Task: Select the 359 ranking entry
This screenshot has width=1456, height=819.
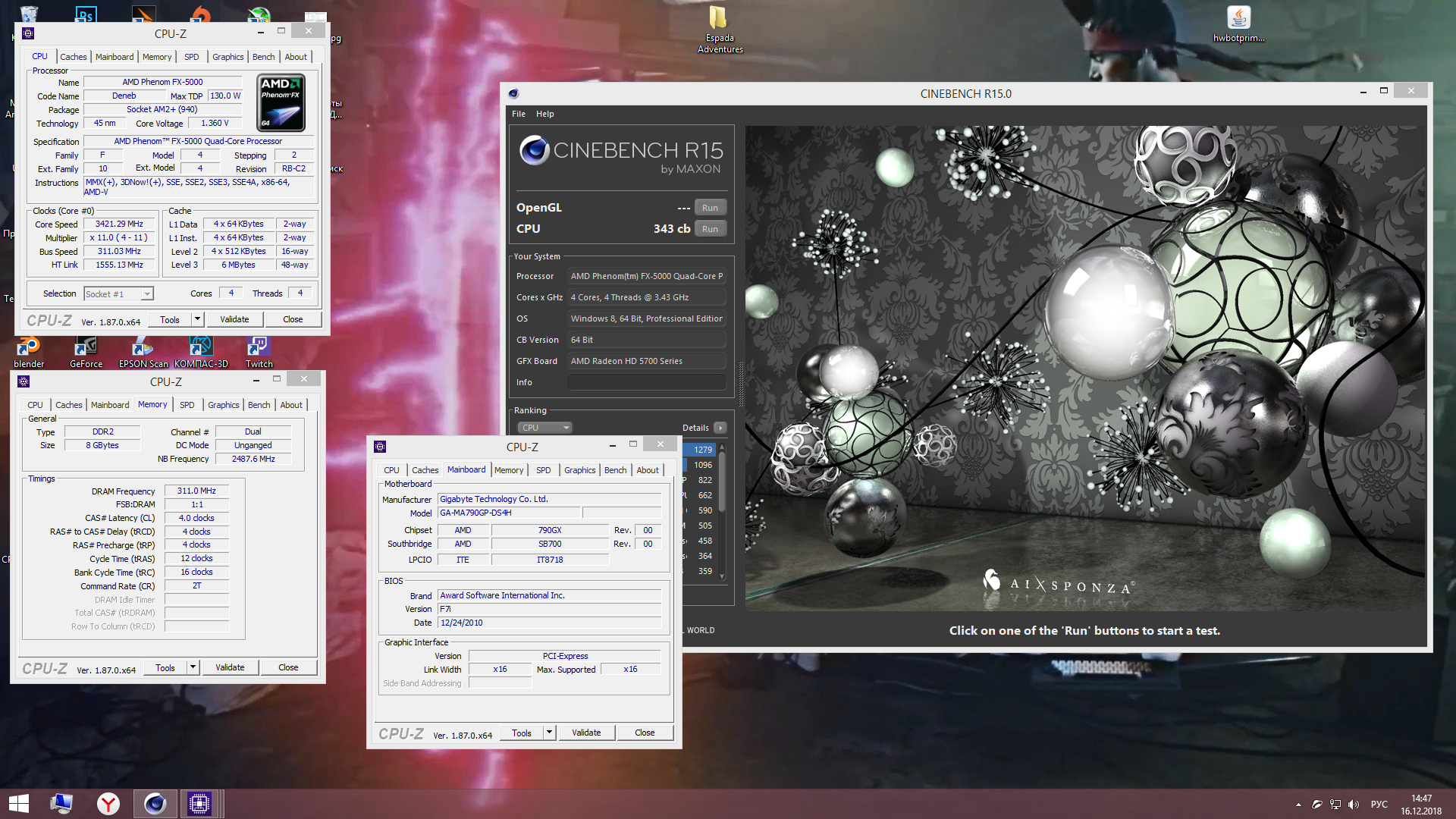Action: tap(698, 571)
